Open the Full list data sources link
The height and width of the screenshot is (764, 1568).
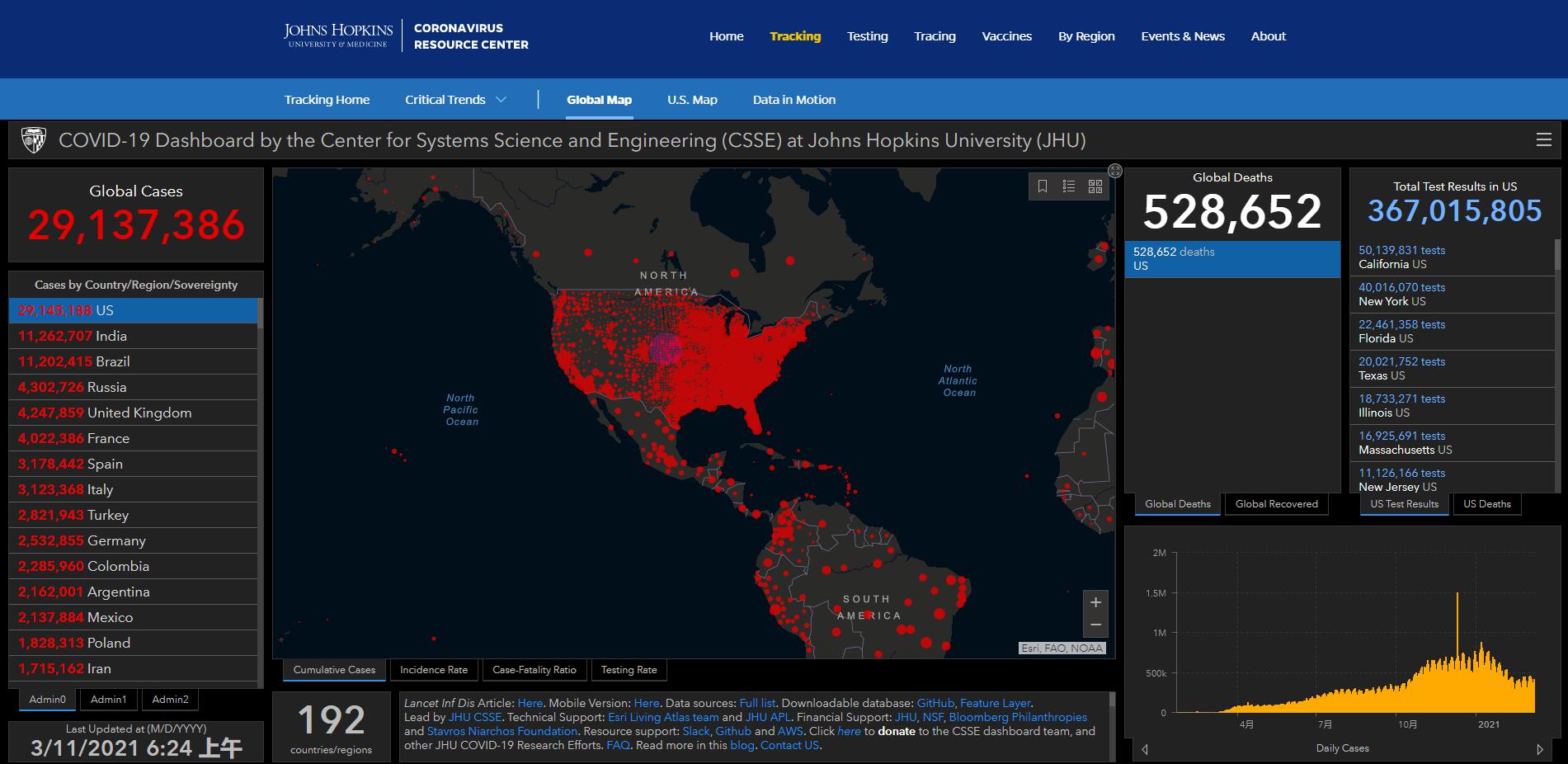(757, 704)
